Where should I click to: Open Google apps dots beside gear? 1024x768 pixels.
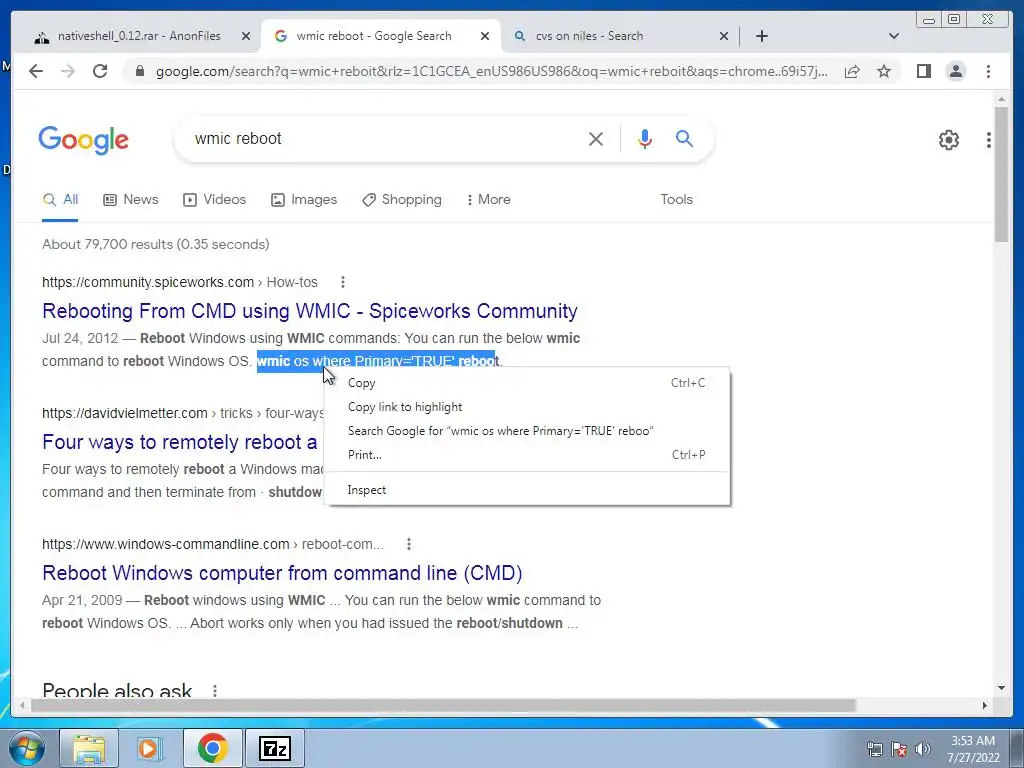(x=989, y=139)
